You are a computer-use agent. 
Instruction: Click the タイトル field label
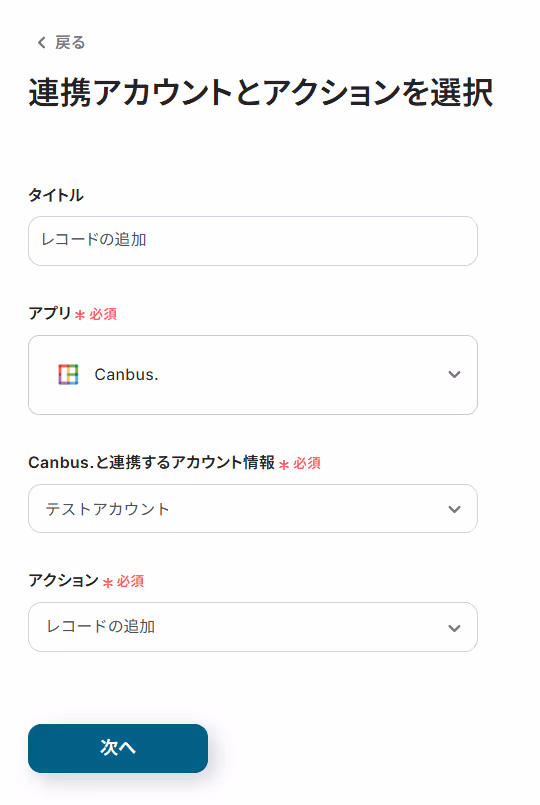(56, 195)
